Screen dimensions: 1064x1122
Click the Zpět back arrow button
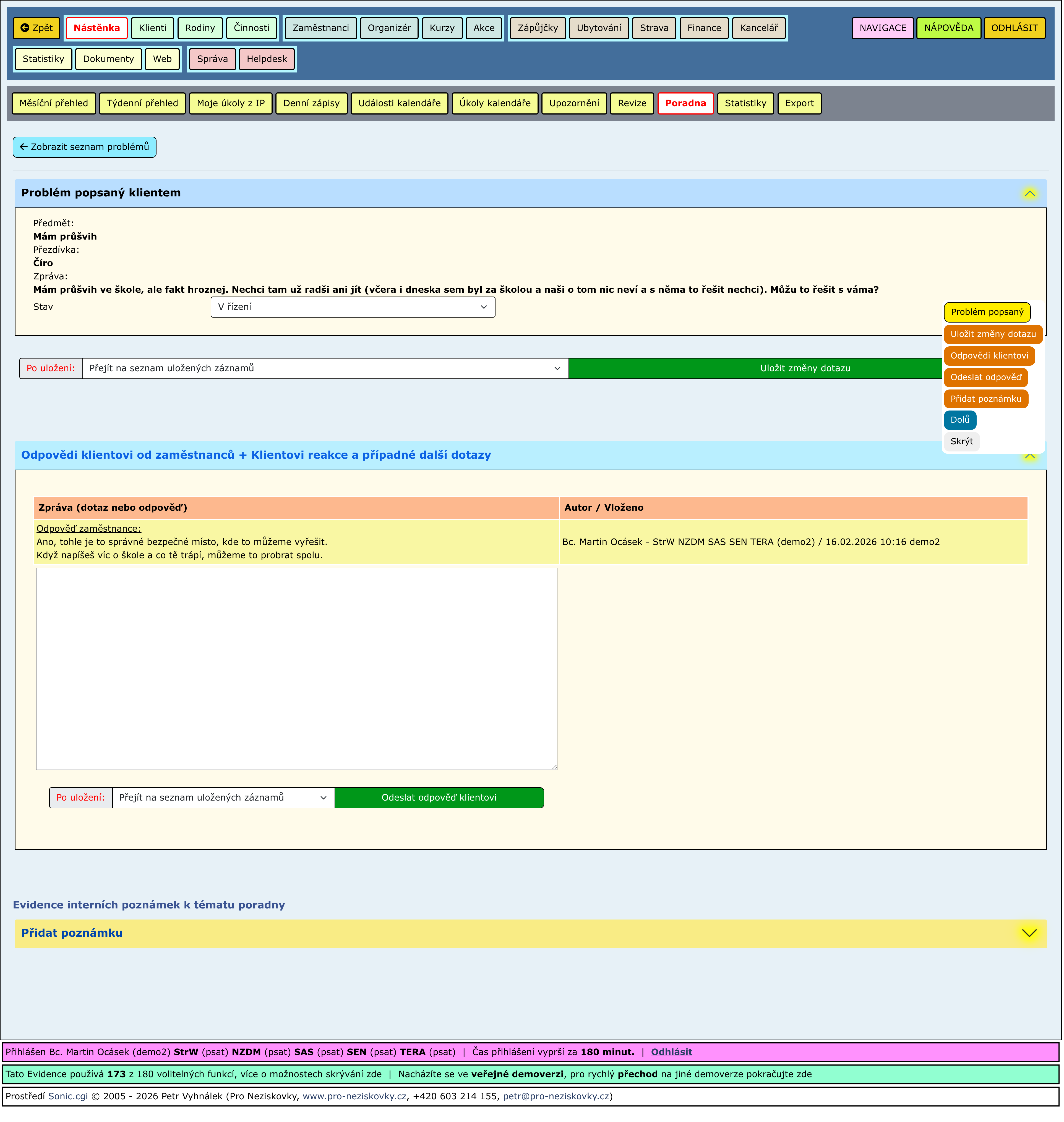(x=36, y=28)
